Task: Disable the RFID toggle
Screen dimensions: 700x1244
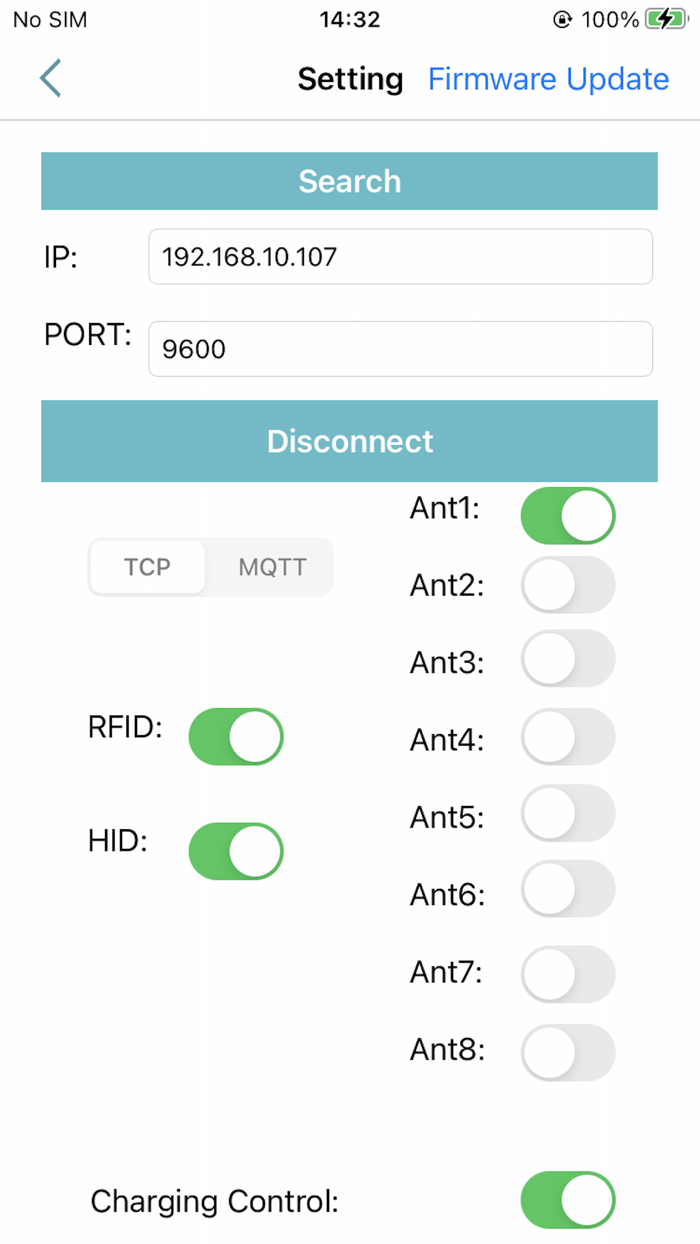Action: 236,737
